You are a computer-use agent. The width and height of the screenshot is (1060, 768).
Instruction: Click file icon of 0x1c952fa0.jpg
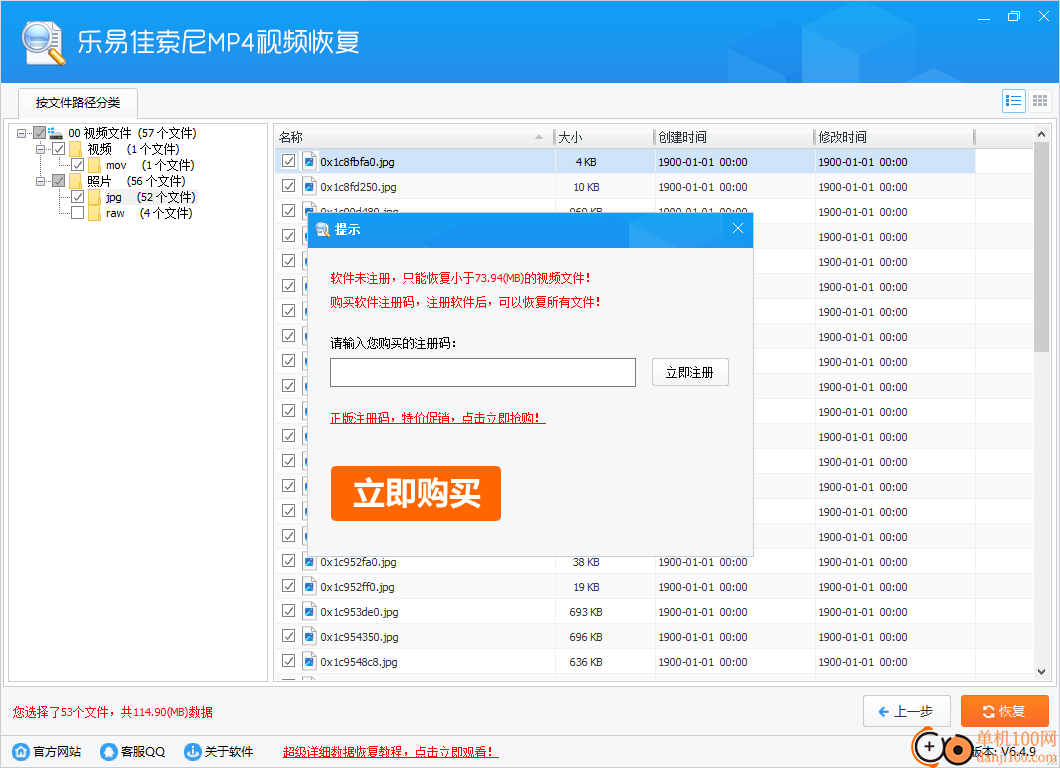[309, 562]
